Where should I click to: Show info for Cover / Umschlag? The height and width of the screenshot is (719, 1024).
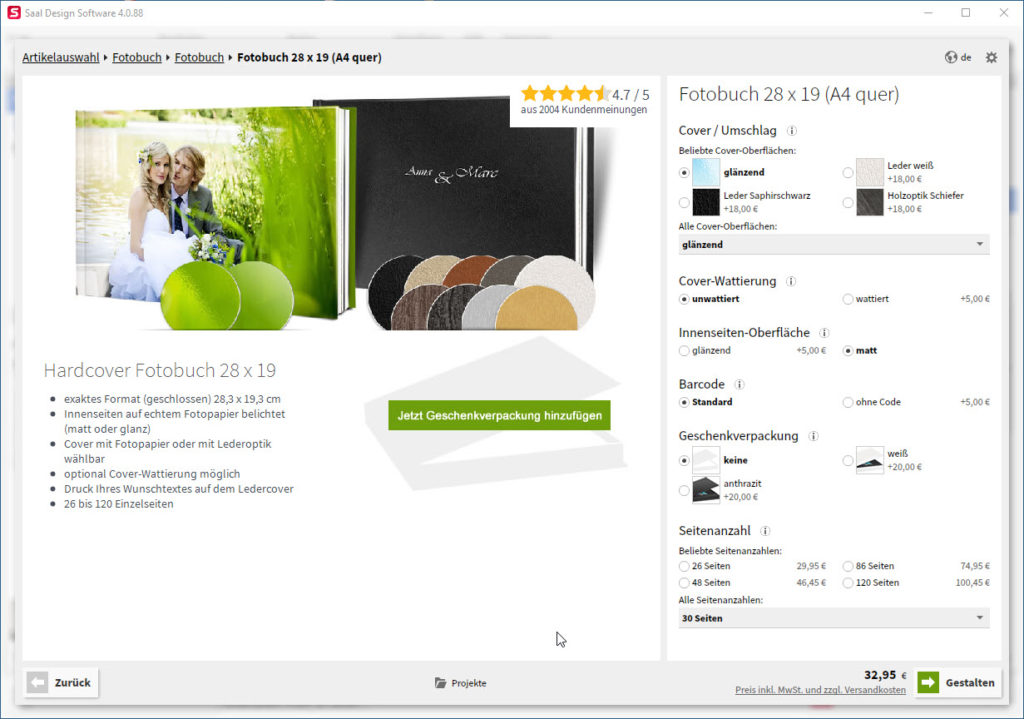click(x=792, y=131)
